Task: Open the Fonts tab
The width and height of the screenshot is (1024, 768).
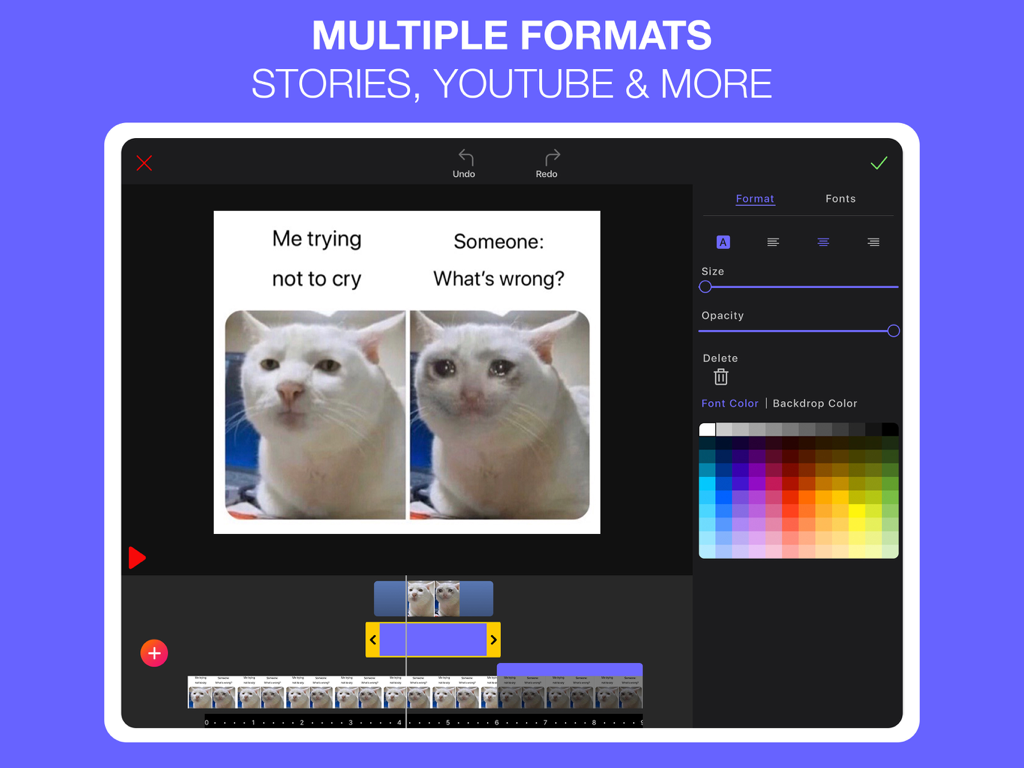Action: (840, 199)
